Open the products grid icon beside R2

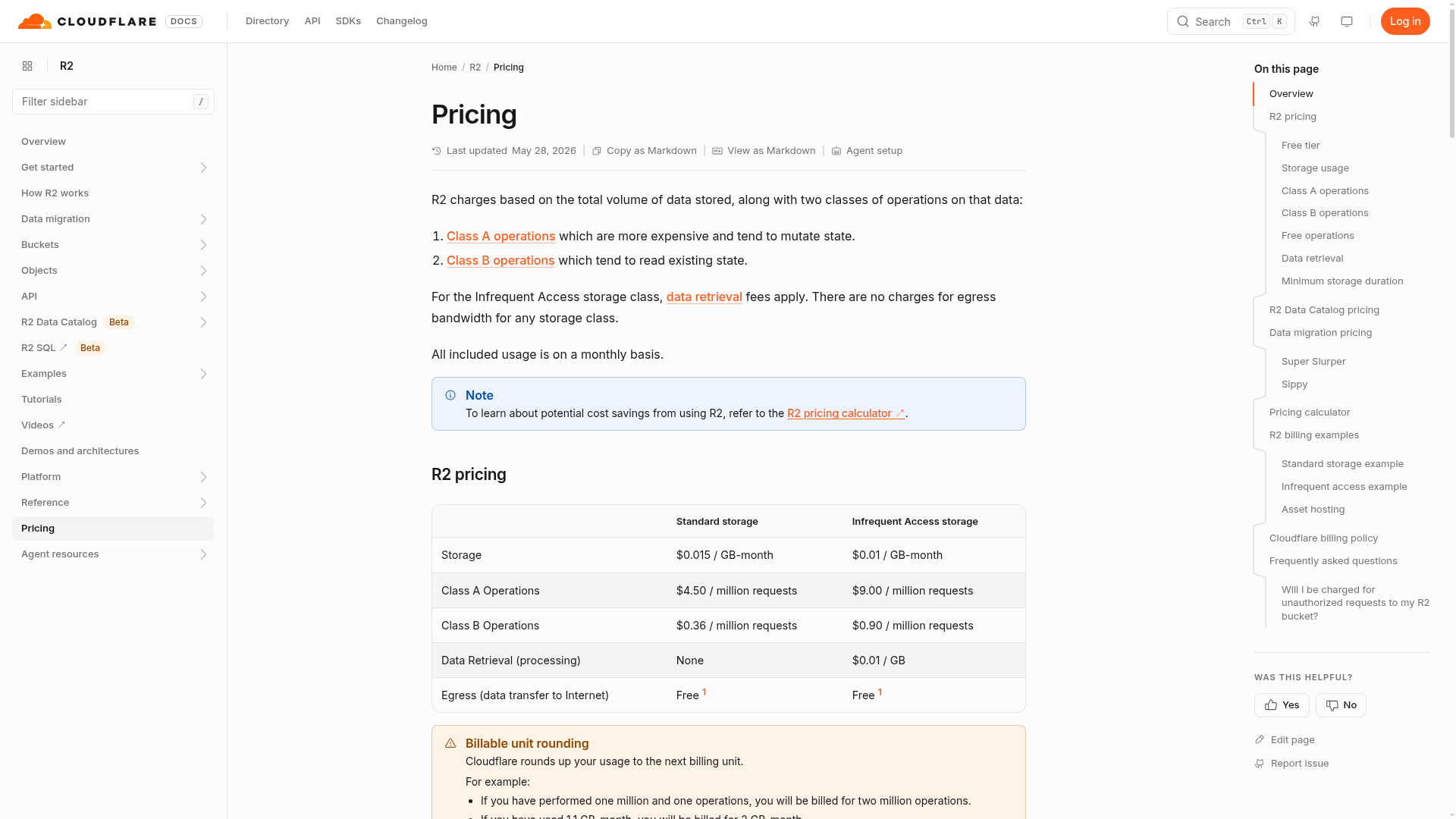click(27, 66)
